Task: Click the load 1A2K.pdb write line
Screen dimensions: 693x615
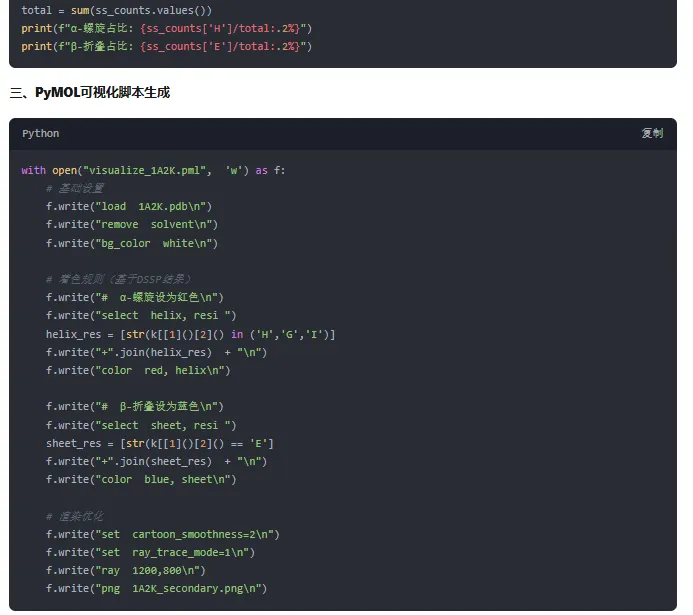Action: point(131,206)
